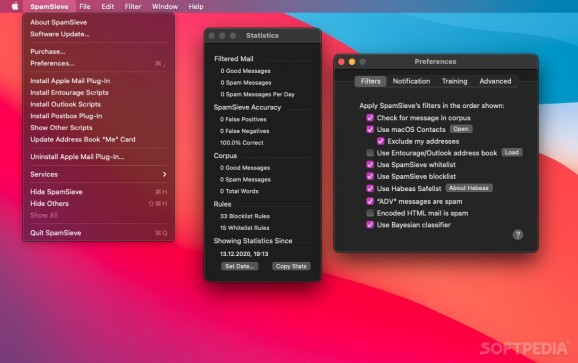This screenshot has height=363, width=578.
Task: Toggle Check for message in corpus
Action: pos(370,118)
